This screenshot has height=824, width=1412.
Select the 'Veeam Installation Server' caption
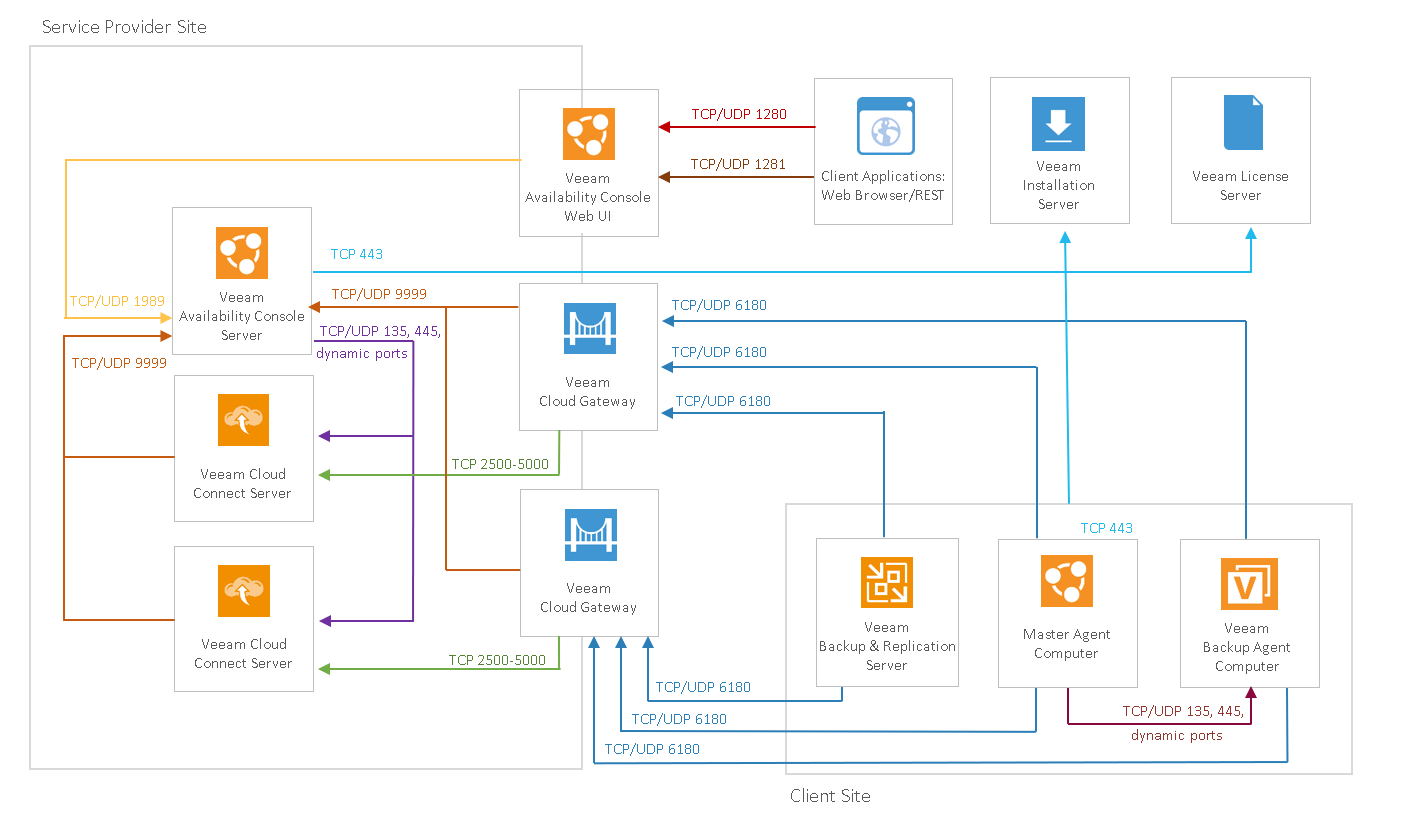coord(1058,185)
